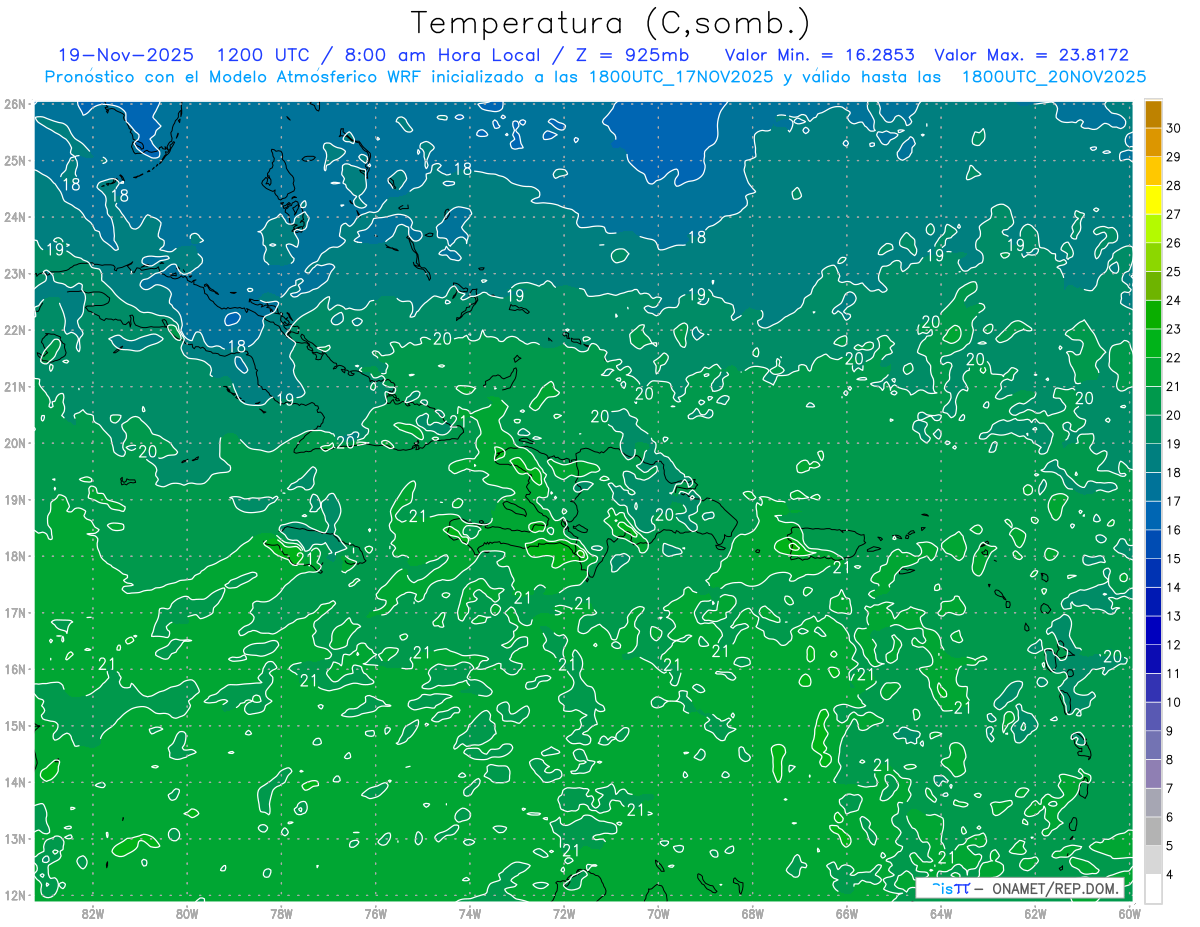1200x927 pixels.
Task: Click the '70W' longitude label
Action: [x=658, y=913]
